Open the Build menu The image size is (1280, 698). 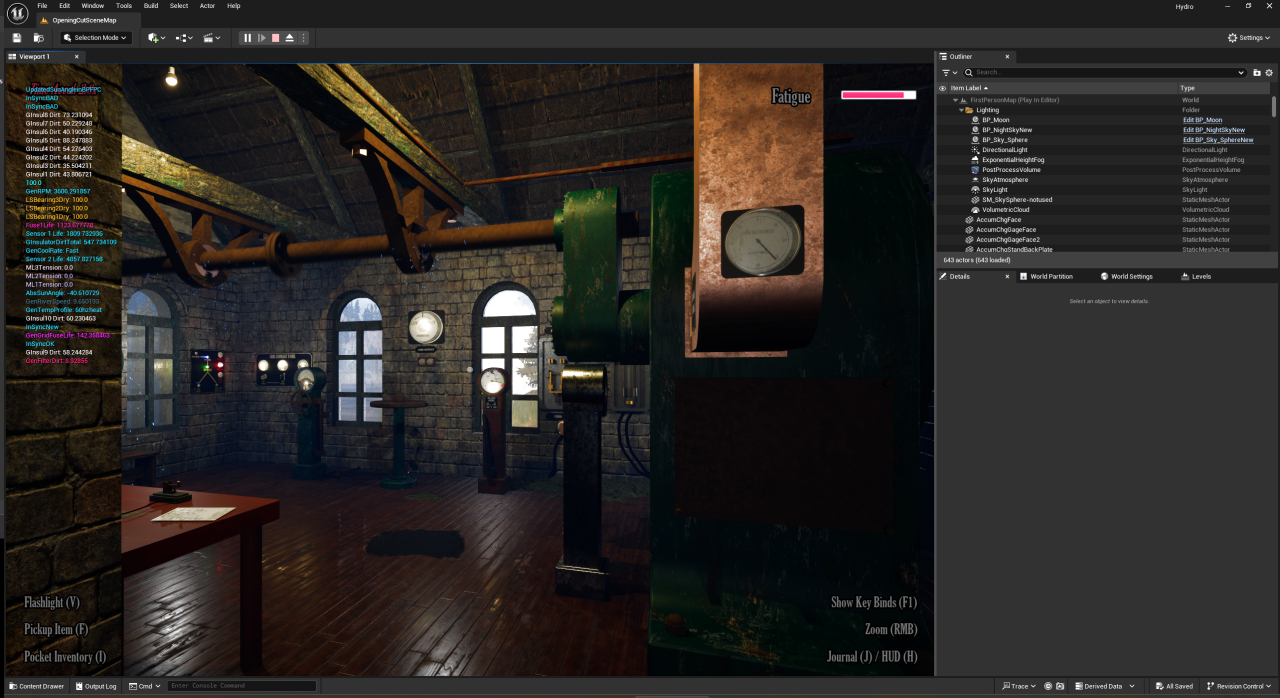tap(150, 6)
